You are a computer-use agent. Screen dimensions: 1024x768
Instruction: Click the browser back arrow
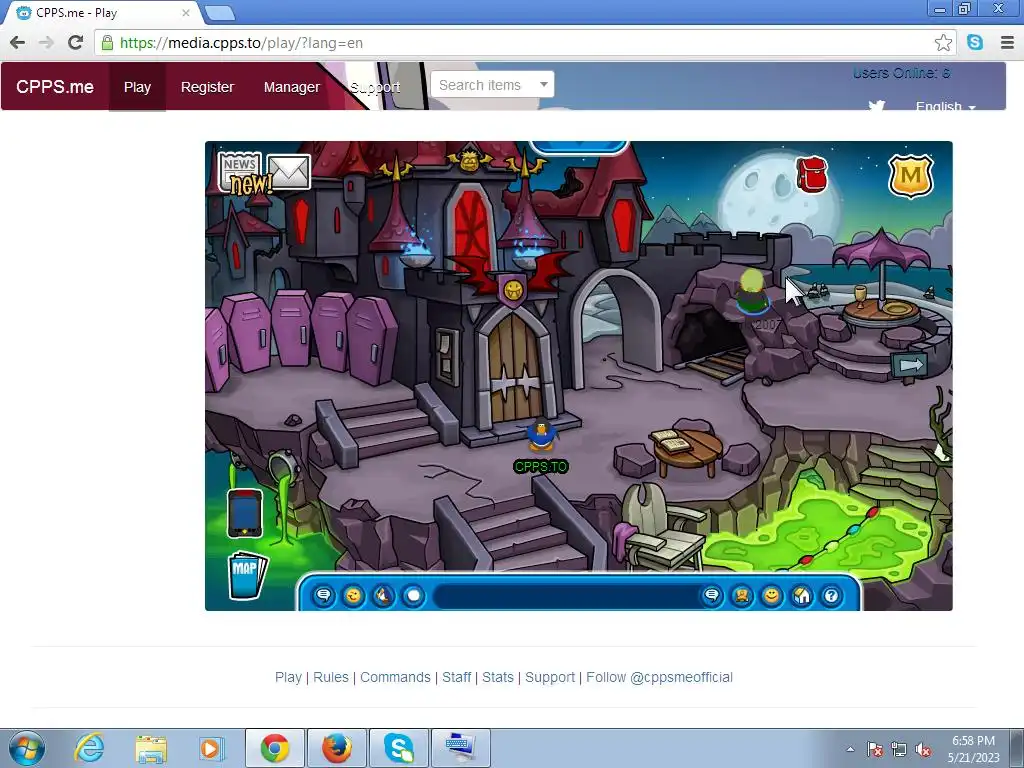pyautogui.click(x=18, y=43)
